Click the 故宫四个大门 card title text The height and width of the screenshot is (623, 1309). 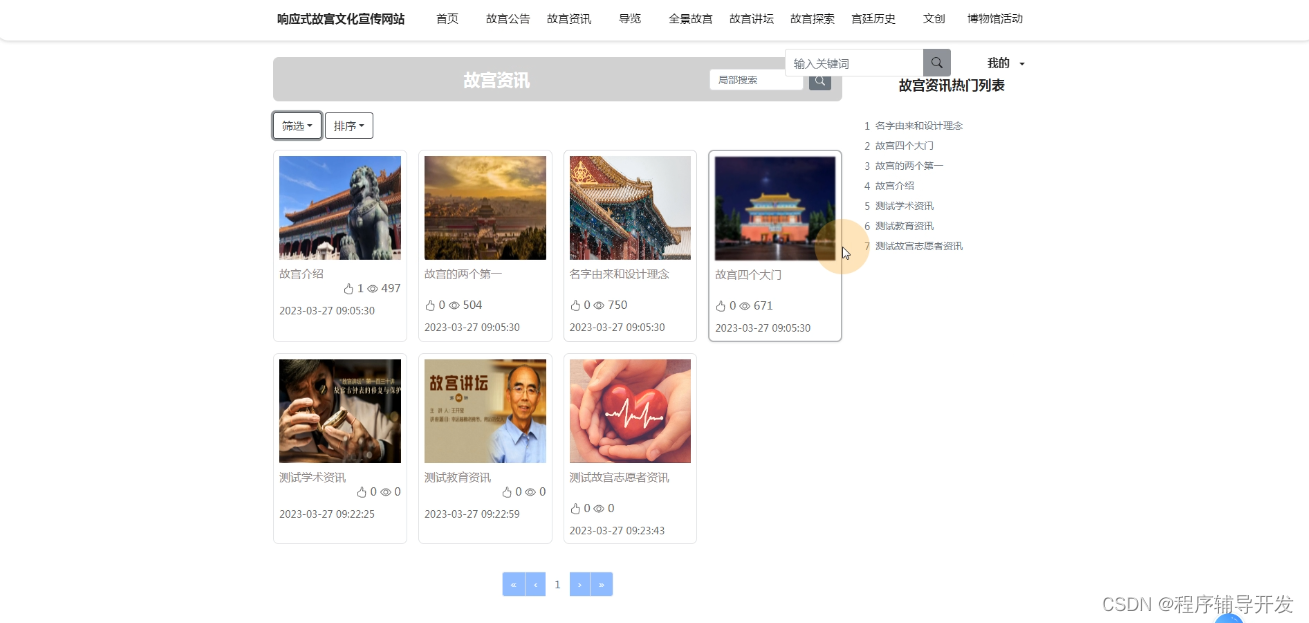(748, 275)
